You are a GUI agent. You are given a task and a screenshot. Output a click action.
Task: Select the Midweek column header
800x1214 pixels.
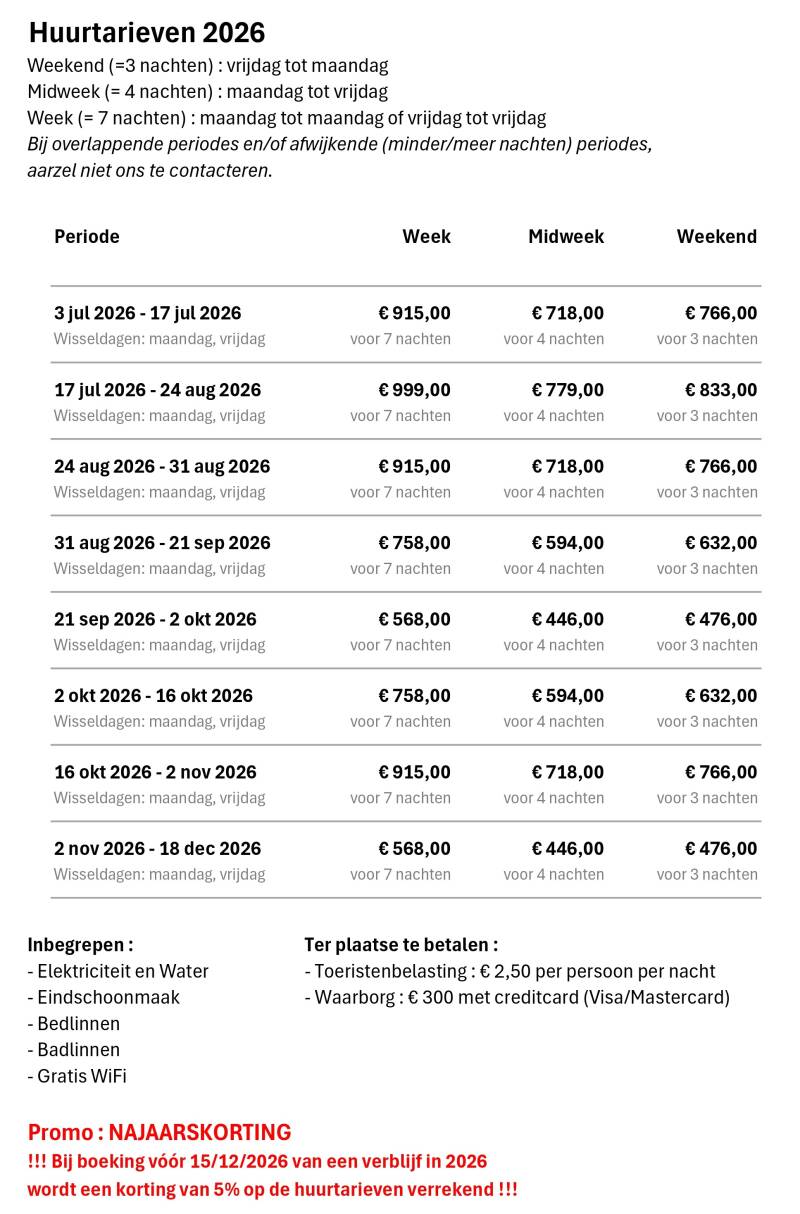pos(566,237)
